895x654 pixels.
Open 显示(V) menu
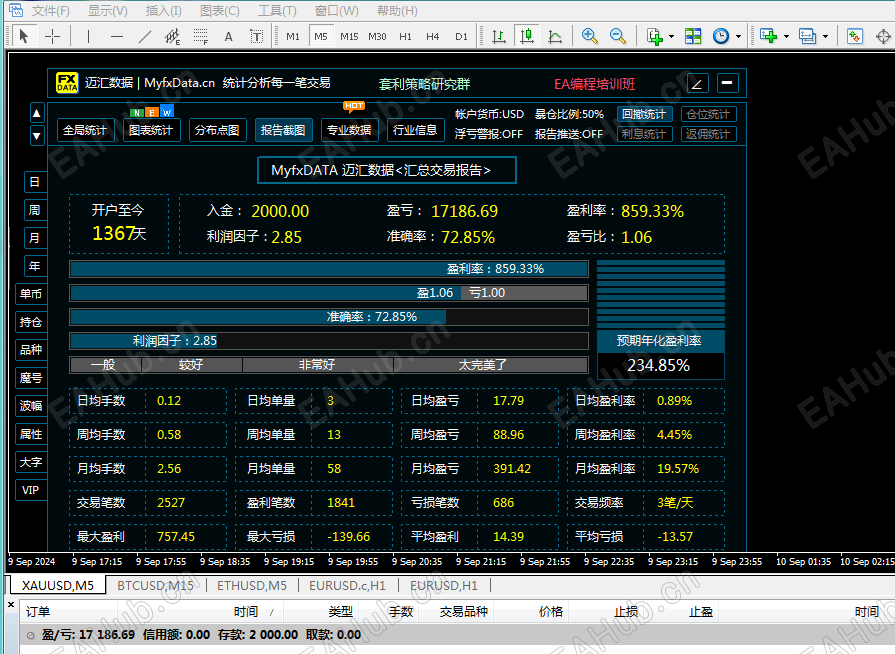108,10
